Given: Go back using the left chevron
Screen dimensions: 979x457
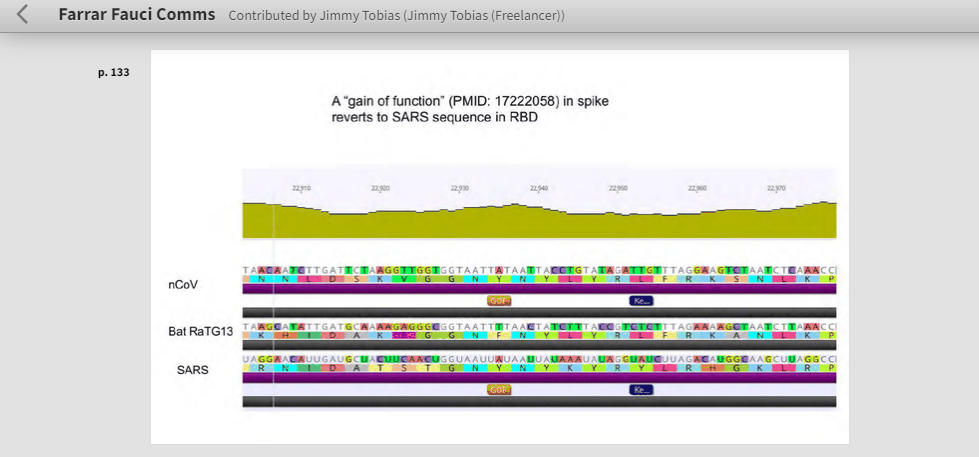Looking at the screenshot, I should (x=22, y=14).
